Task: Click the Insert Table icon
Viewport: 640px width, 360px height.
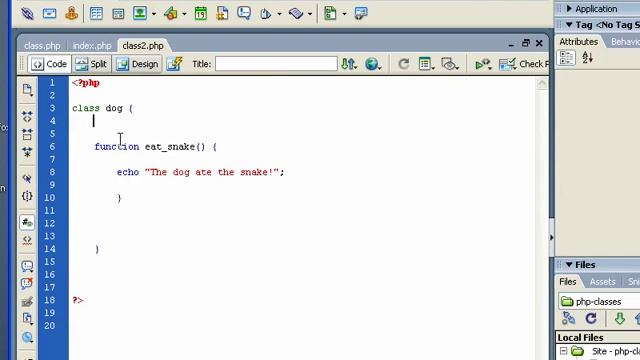Action: coord(96,13)
